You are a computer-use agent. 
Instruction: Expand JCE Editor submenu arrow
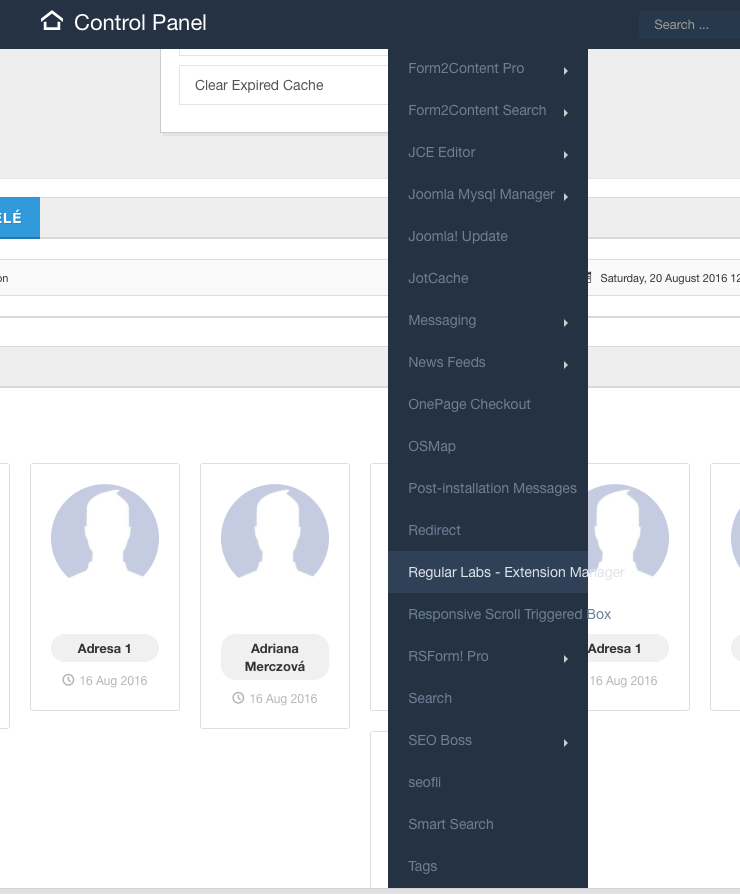point(566,155)
